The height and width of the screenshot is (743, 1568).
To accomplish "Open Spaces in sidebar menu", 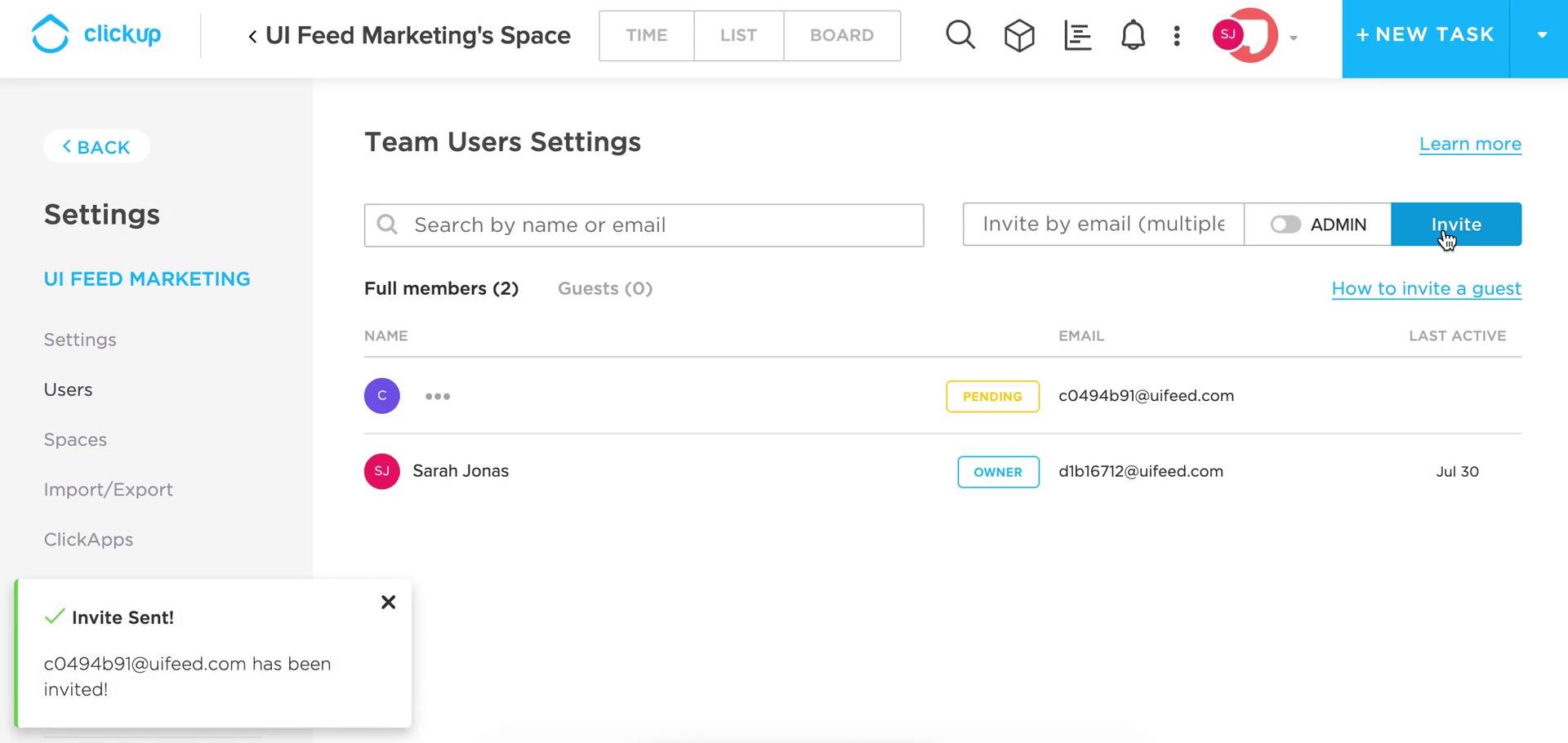I will point(75,439).
